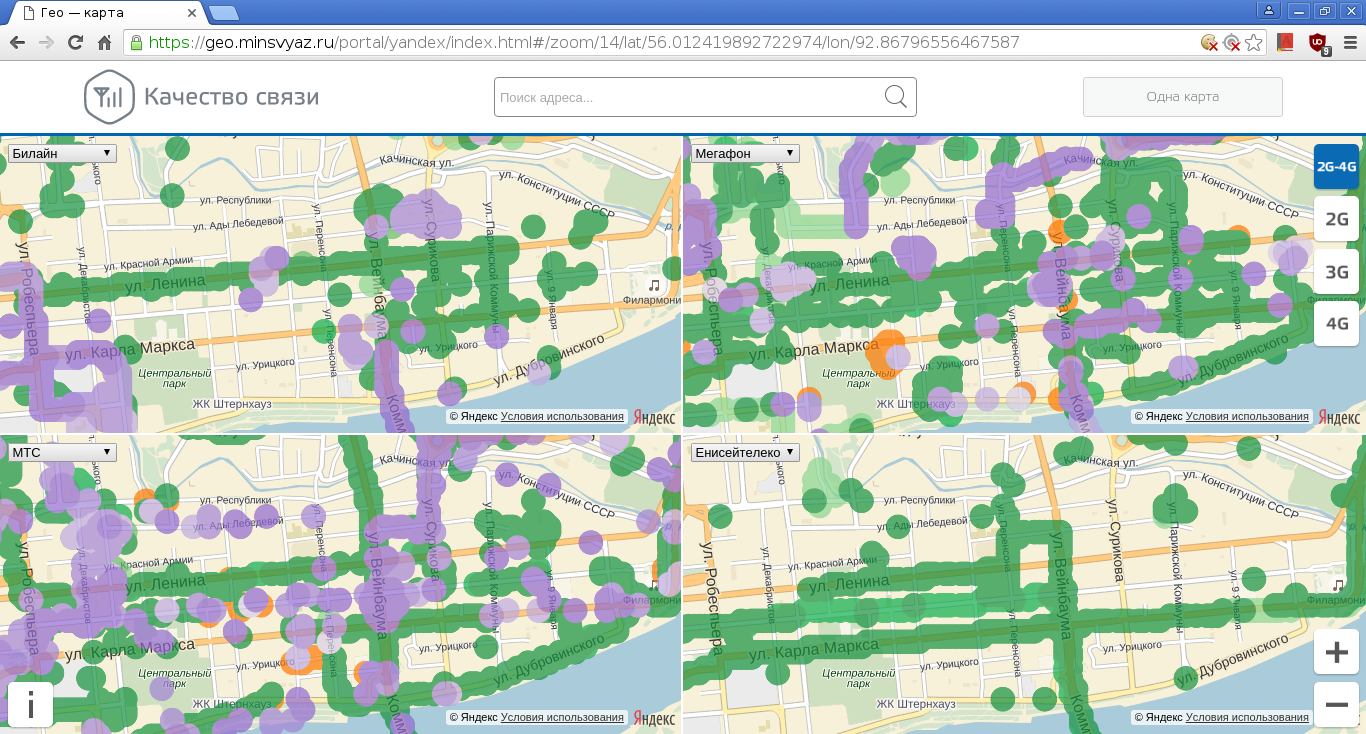Open the МТС operator dropdown
This screenshot has width=1366, height=734.
62,452
